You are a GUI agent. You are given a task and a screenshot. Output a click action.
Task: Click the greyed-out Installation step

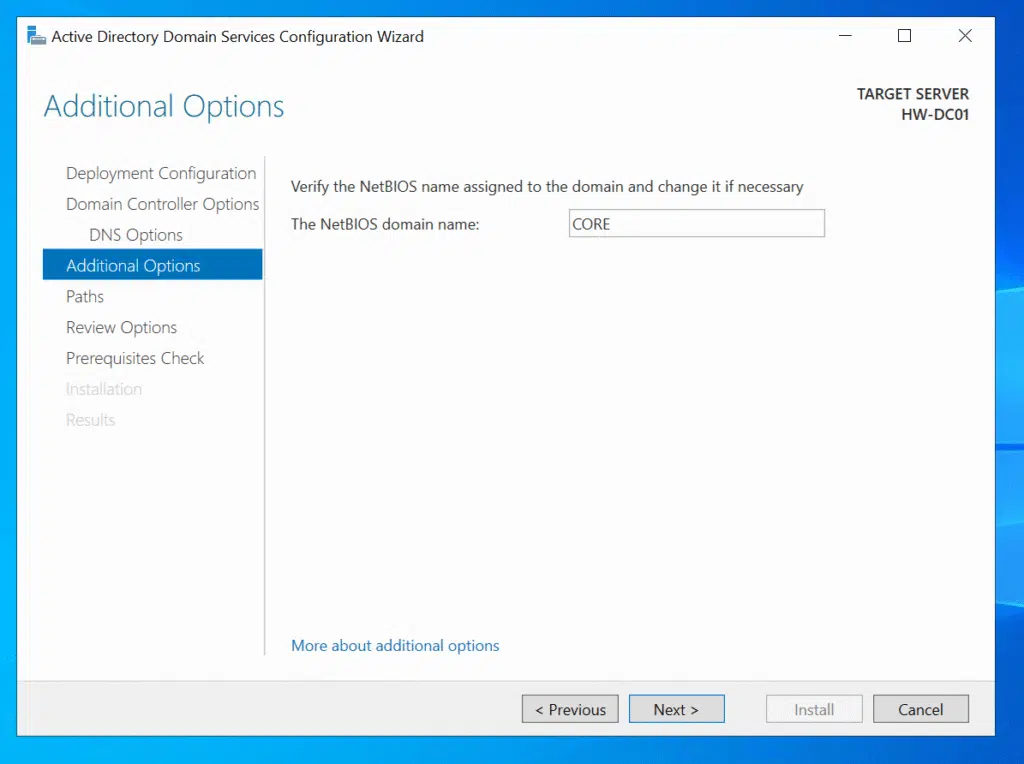[x=104, y=390]
